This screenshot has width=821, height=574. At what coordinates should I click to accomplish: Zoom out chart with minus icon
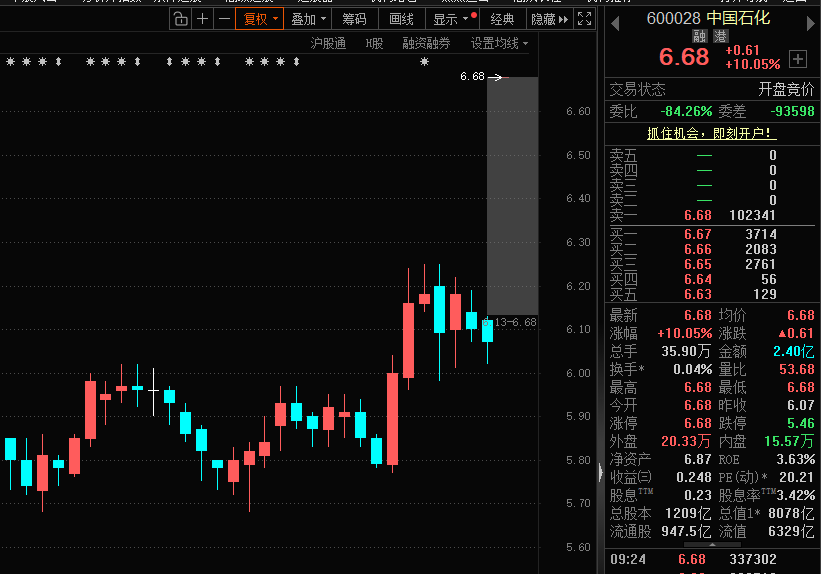point(224,18)
